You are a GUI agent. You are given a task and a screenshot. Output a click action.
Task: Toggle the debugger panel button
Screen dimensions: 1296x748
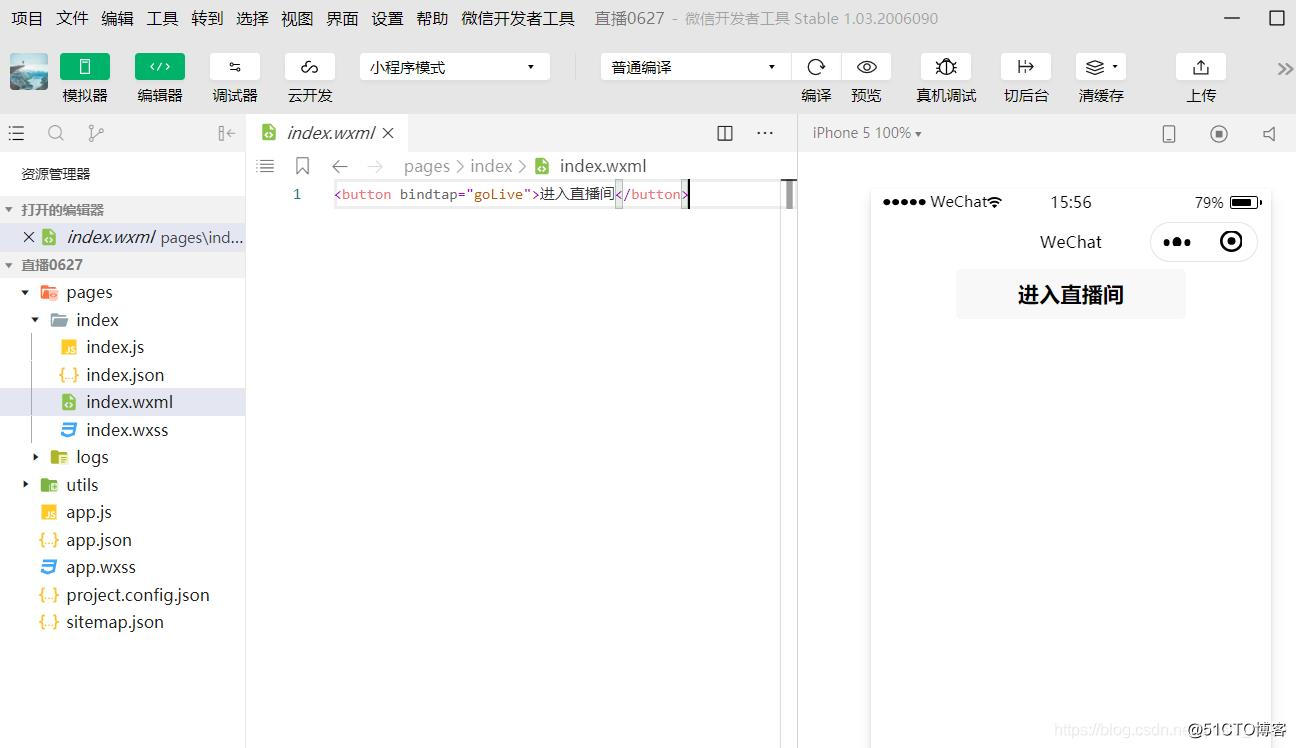point(235,67)
